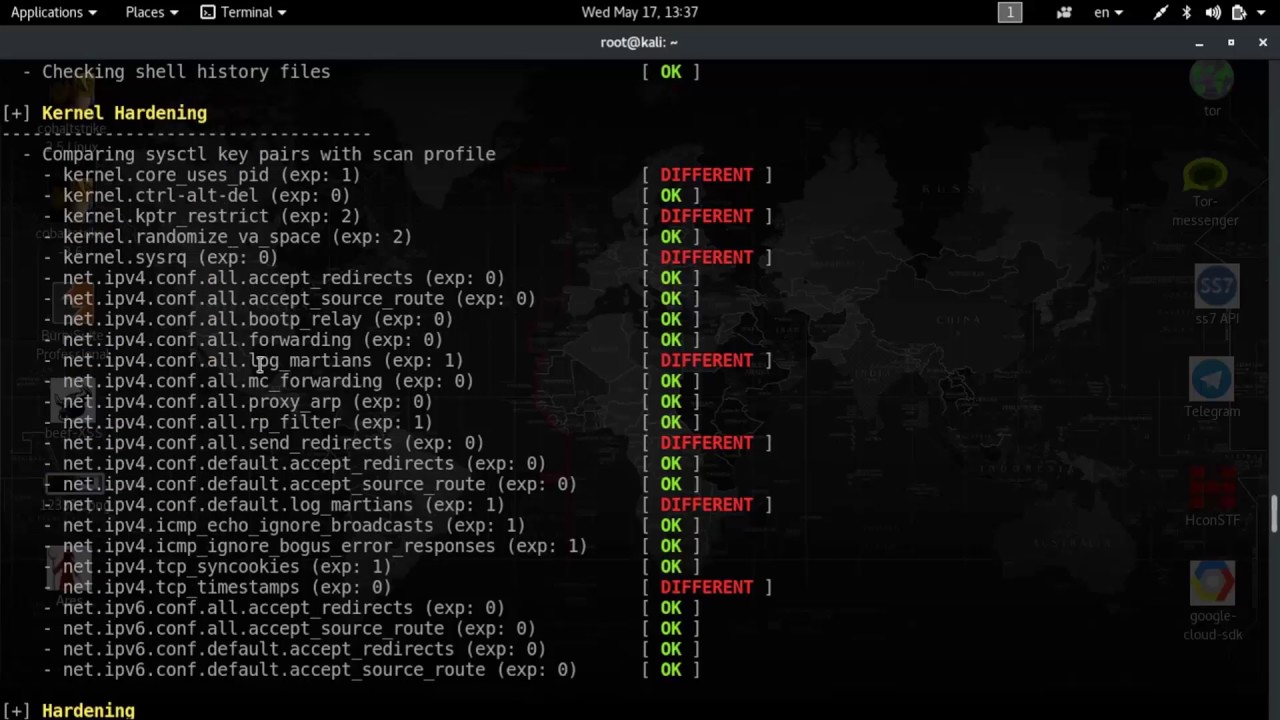
Task: Click the "net.ipv4.conf.all.send_redirects" line
Action: pos(273,443)
